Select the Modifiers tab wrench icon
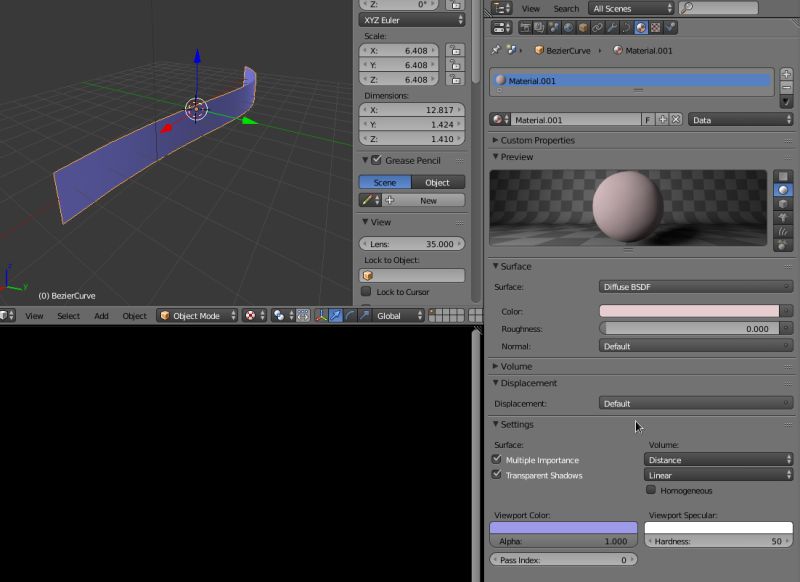 click(x=612, y=30)
